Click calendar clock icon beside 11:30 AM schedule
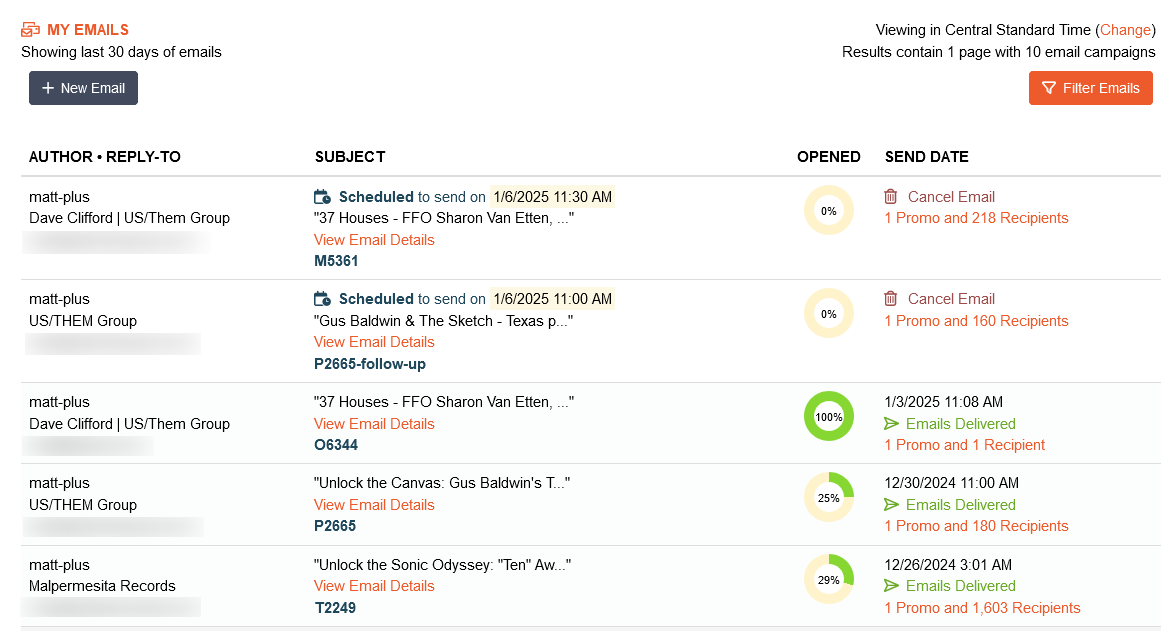This screenshot has height=631, width=1171. (x=322, y=197)
